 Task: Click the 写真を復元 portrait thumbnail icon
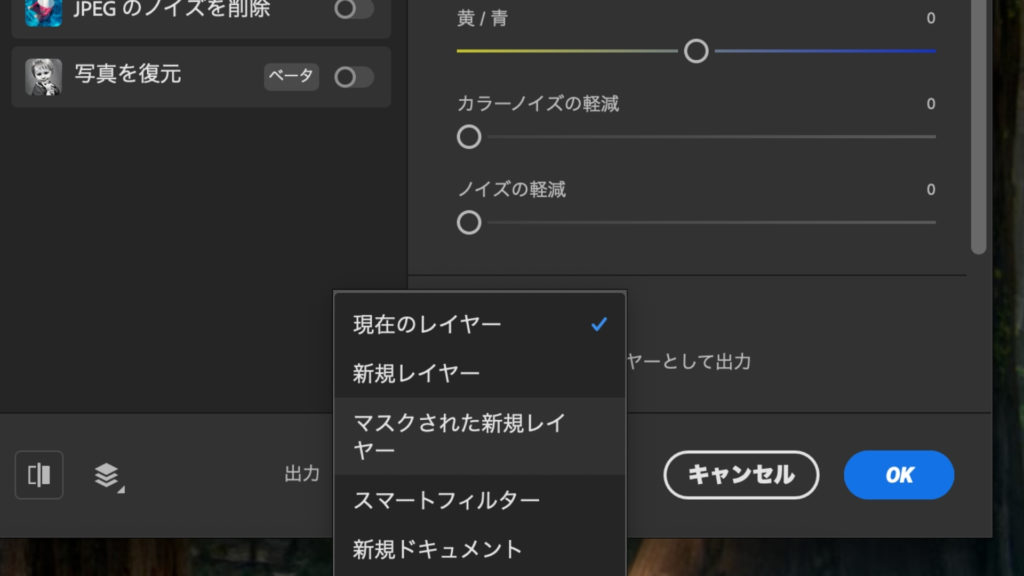[43, 77]
